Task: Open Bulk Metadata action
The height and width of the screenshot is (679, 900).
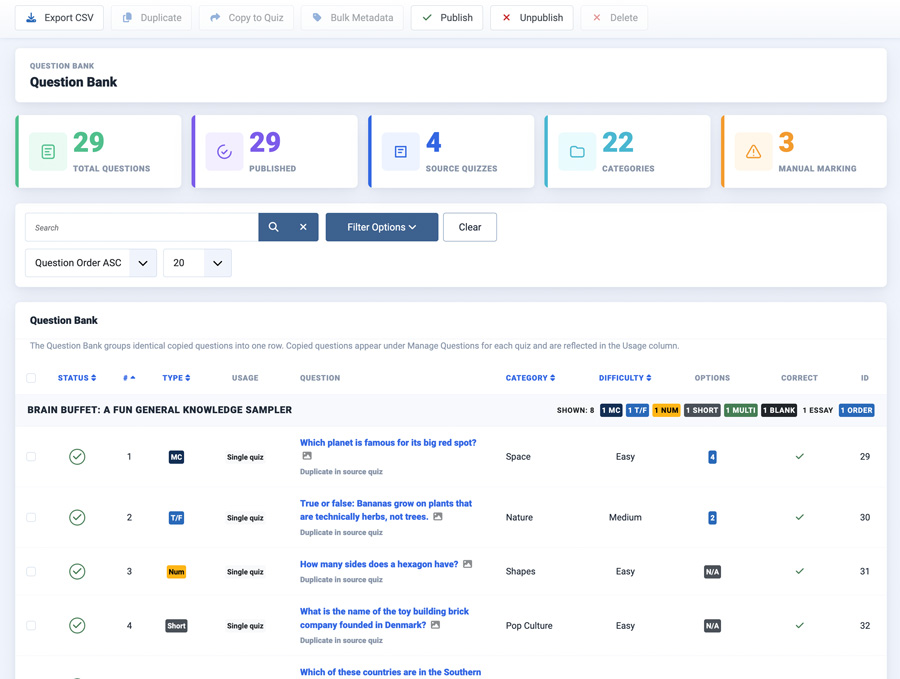Action: (x=352, y=18)
